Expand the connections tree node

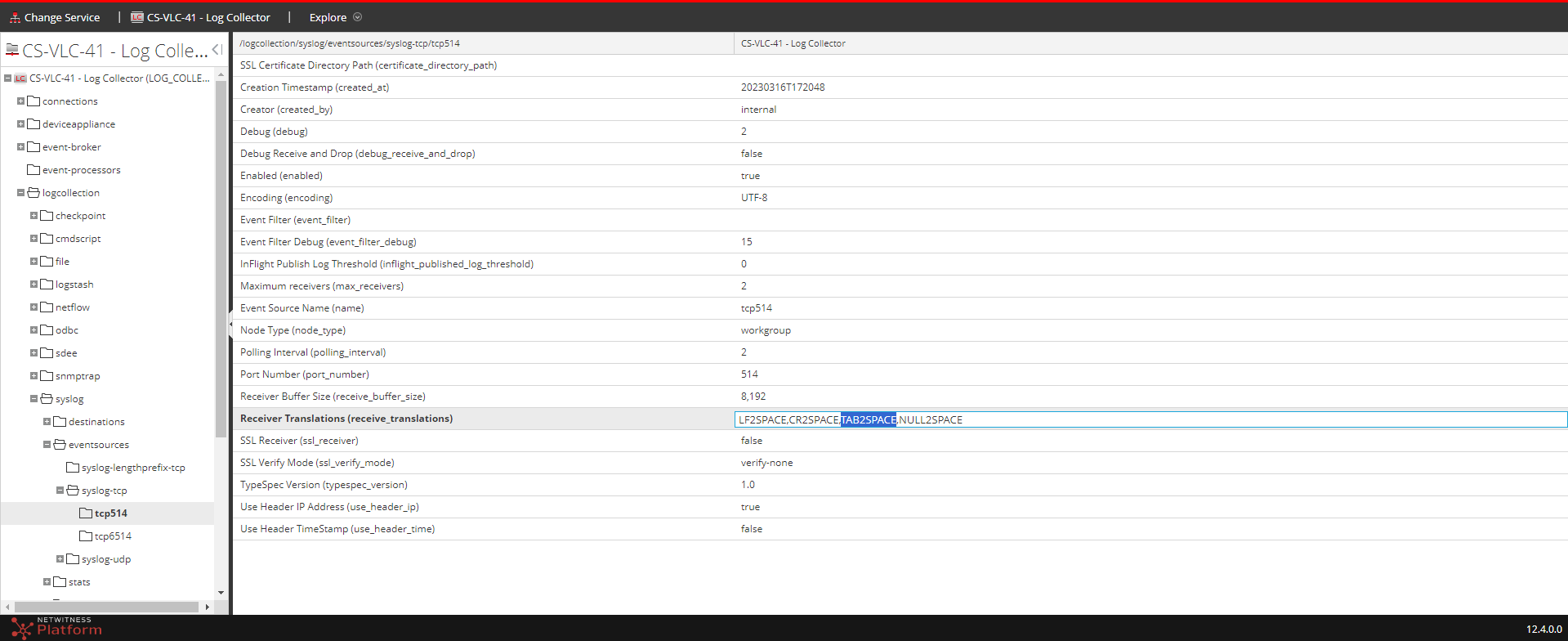[x=20, y=101]
